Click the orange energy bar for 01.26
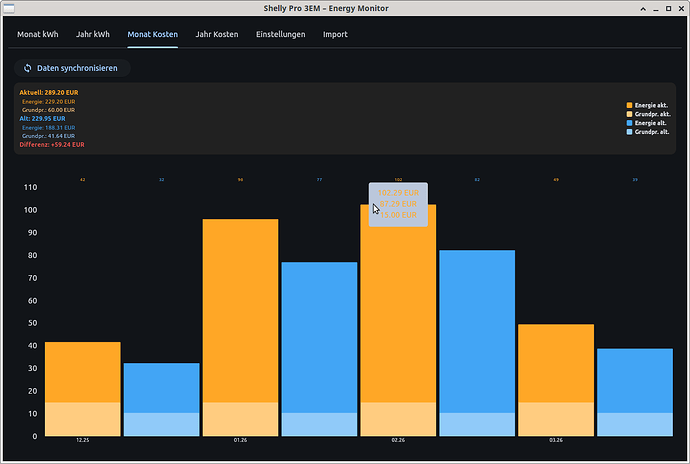This screenshot has width=690, height=464. click(240, 310)
